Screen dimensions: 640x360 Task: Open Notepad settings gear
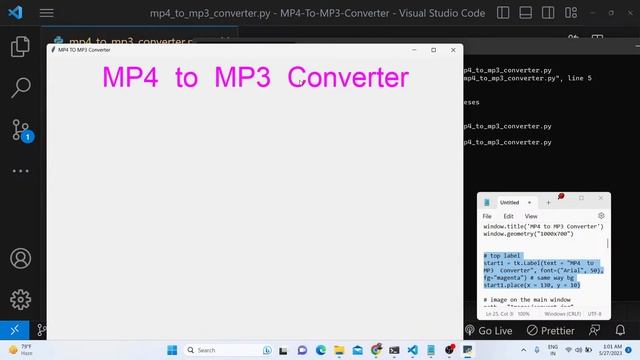tap(601, 216)
